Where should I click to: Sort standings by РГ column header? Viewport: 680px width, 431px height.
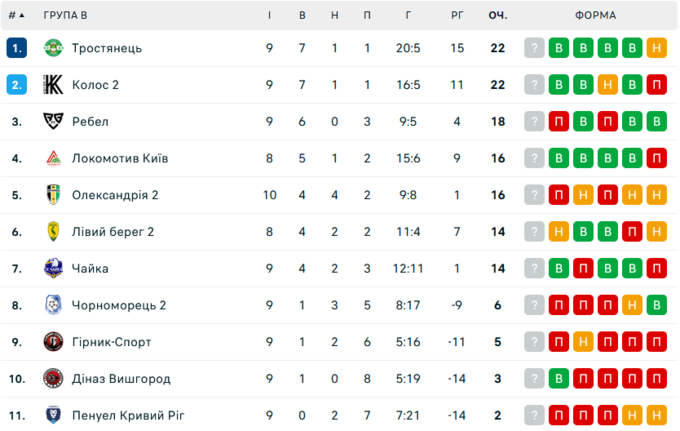[x=457, y=16]
